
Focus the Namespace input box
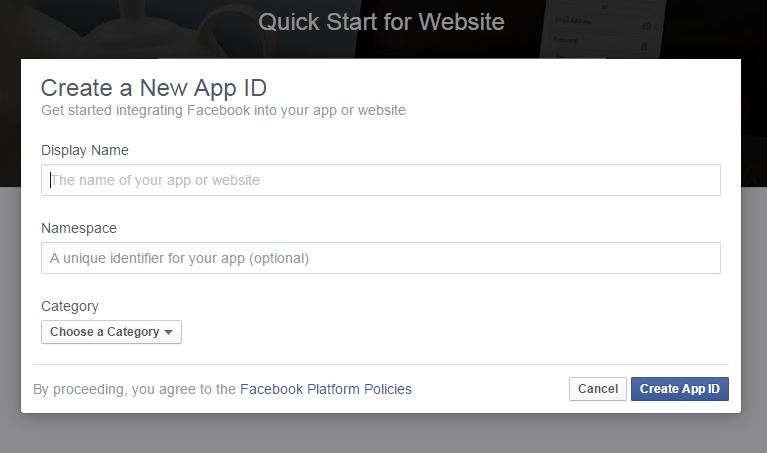380,258
